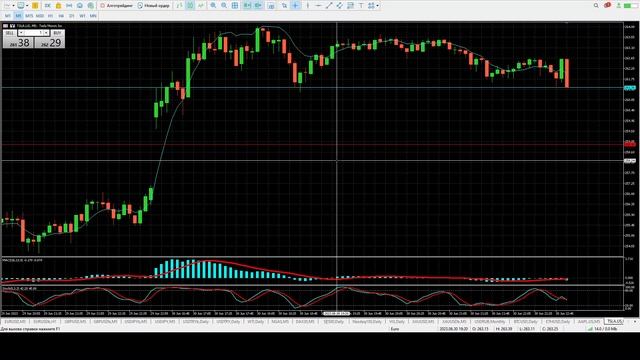Toggle chart auto scroll to latest bar
Image resolution: width=640 pixels, height=360 pixels.
tap(247, 6)
